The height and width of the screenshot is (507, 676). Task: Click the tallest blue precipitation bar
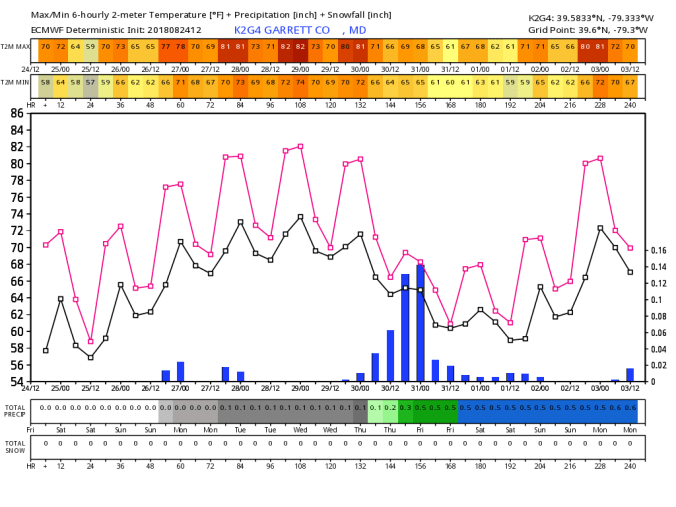click(x=420, y=322)
